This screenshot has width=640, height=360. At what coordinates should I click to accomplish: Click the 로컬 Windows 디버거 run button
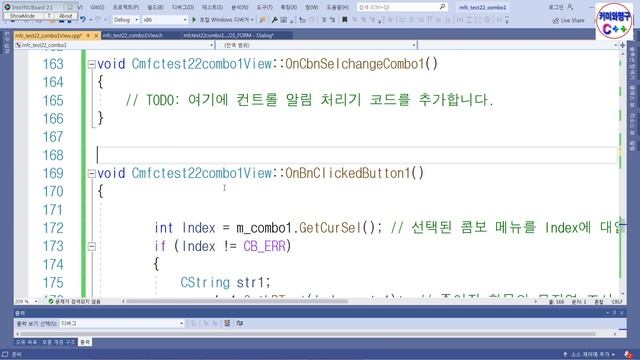click(223, 20)
